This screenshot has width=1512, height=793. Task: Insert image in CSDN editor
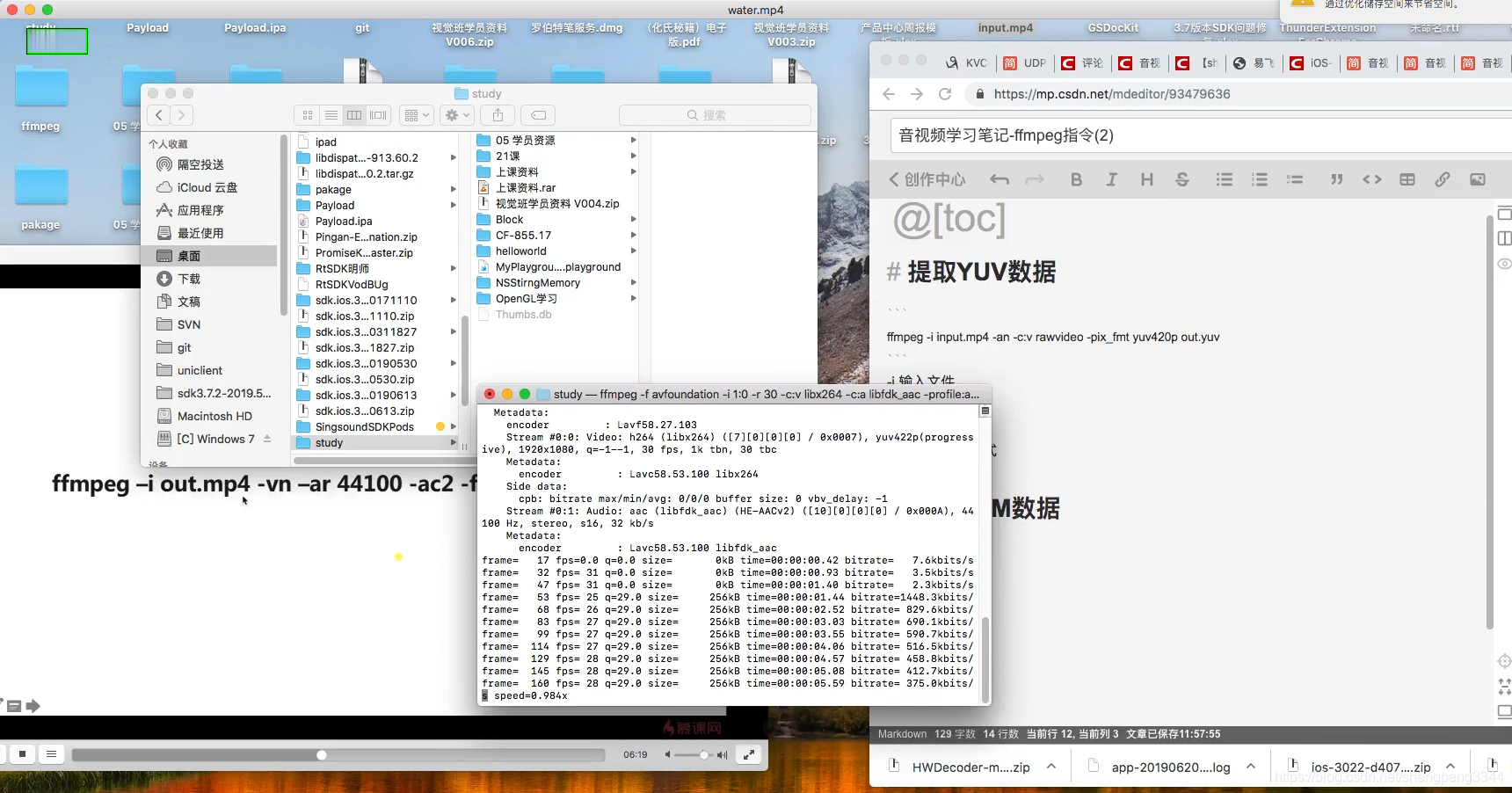tap(1478, 179)
